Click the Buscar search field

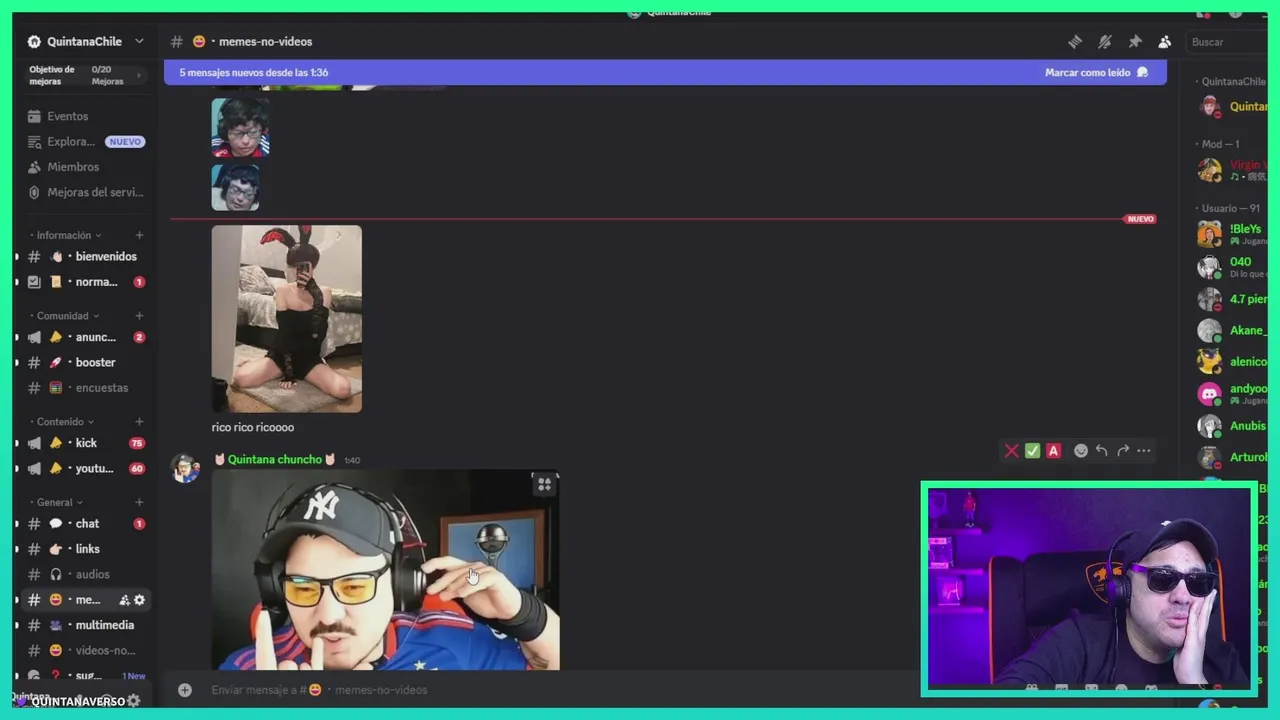click(x=1226, y=42)
